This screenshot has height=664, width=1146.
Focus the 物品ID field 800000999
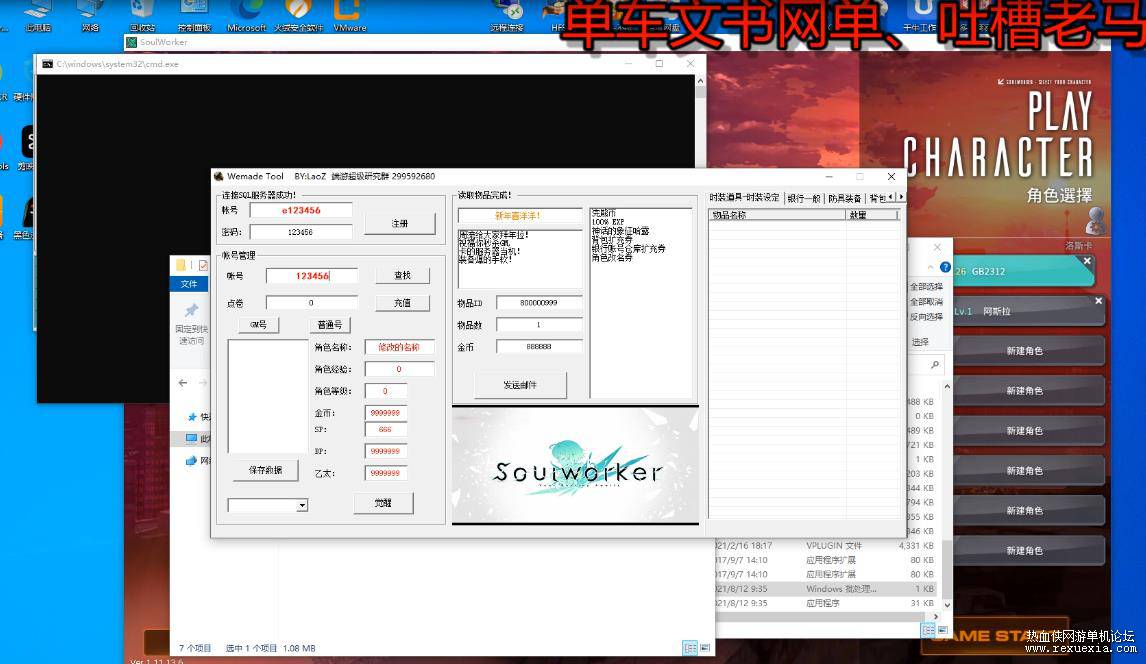(539, 302)
